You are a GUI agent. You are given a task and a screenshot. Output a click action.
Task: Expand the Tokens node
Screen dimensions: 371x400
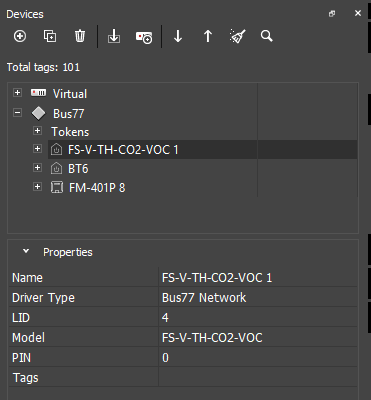pos(37,131)
